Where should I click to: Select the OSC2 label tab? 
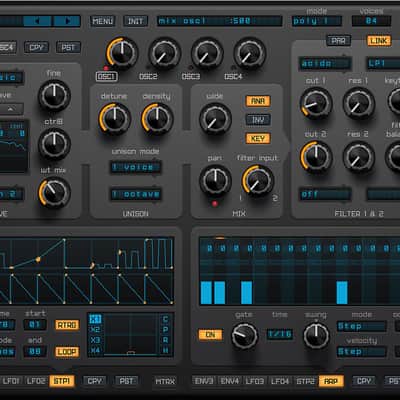tap(148, 77)
